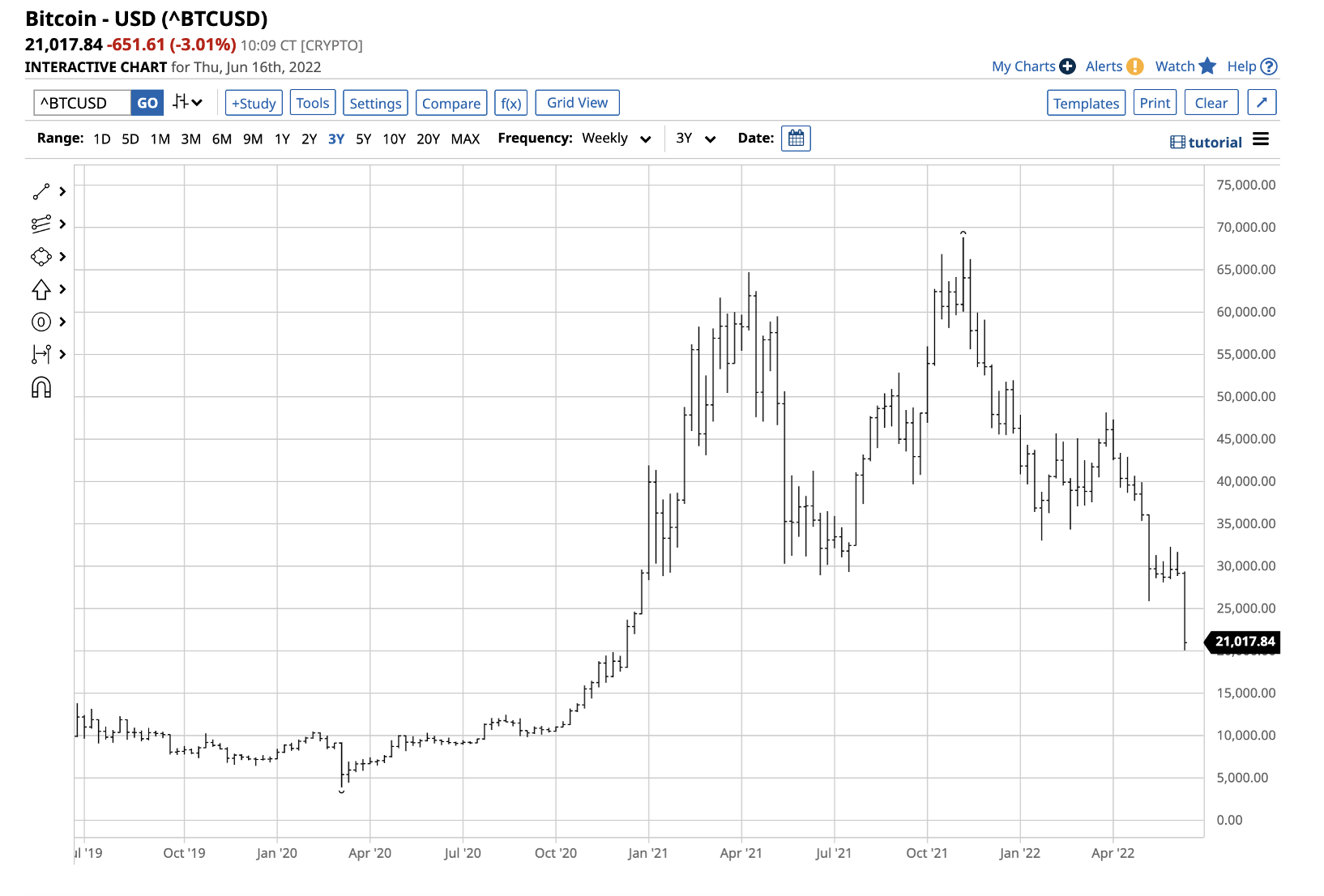This screenshot has width=1324, height=896.
Task: Open the 3Y period dropdown
Action: 695,139
